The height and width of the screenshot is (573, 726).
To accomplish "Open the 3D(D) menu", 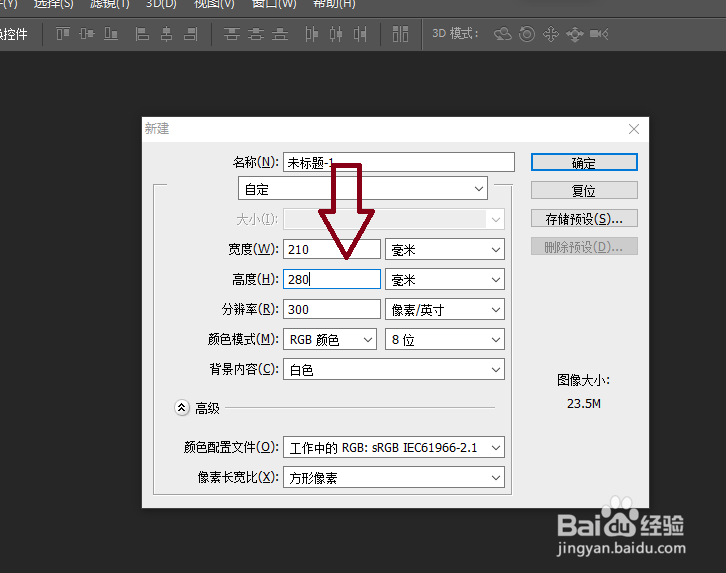I will pyautogui.click(x=161, y=4).
